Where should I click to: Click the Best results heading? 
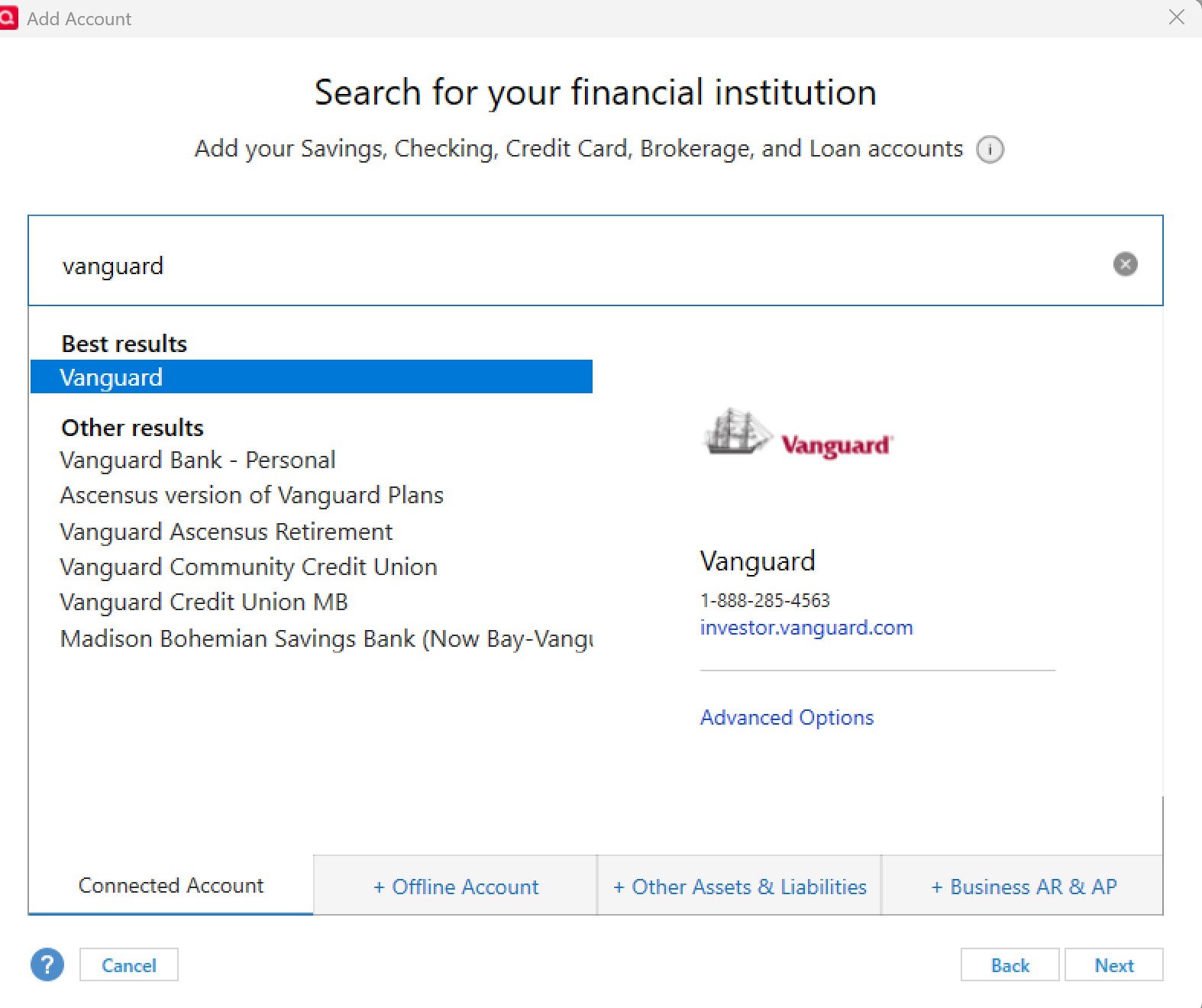pos(124,344)
